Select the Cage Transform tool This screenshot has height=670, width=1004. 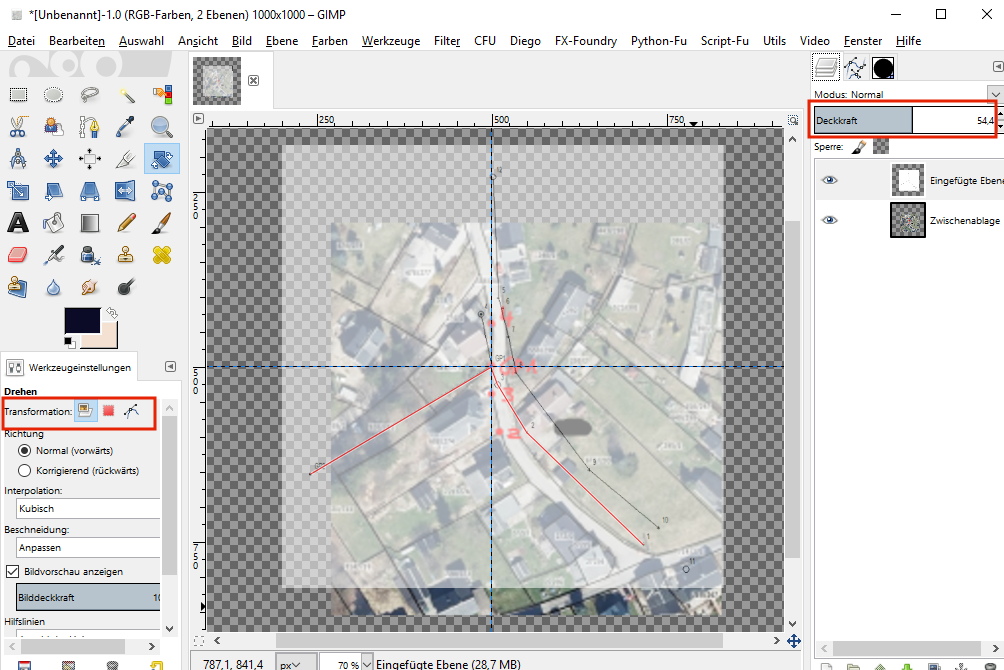(x=162, y=191)
